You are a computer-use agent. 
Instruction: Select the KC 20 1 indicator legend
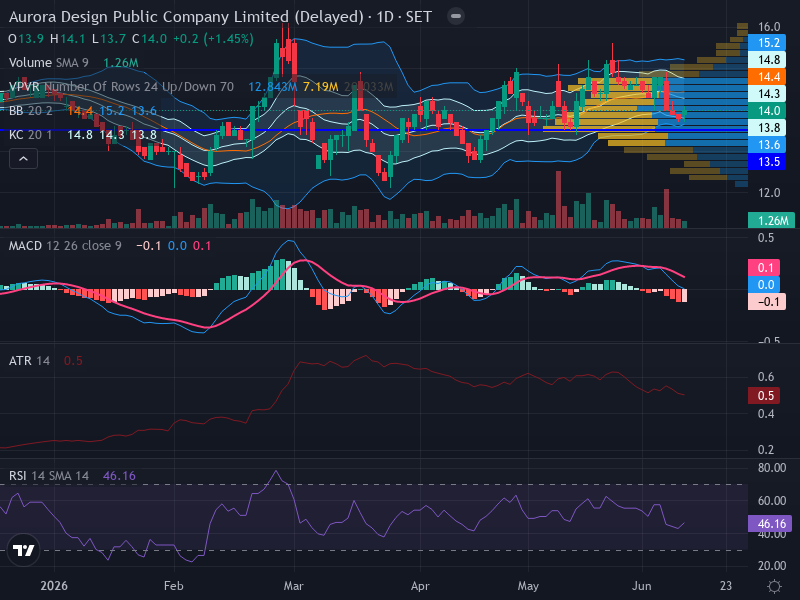31,135
